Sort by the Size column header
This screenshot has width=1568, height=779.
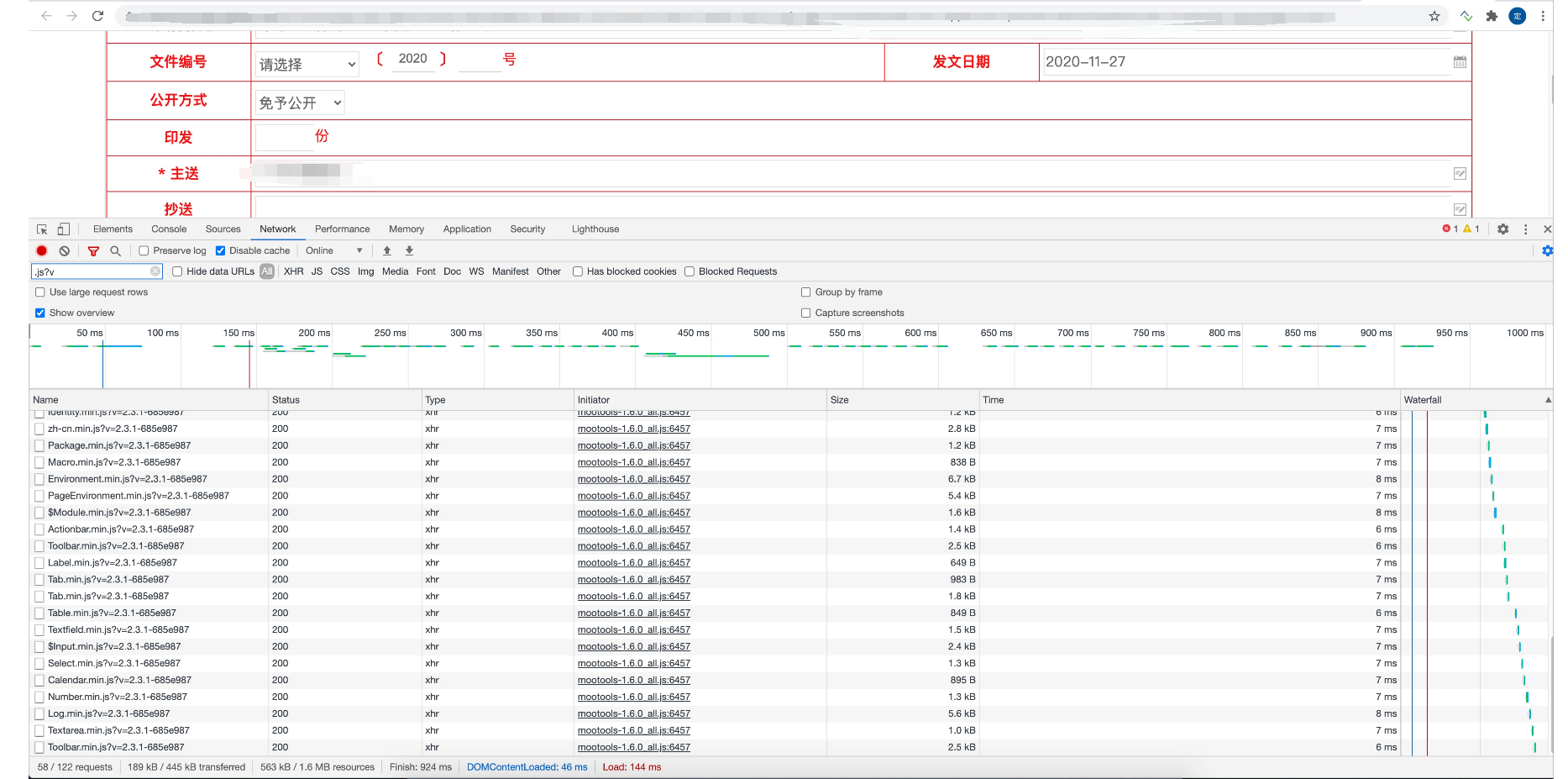coord(902,400)
